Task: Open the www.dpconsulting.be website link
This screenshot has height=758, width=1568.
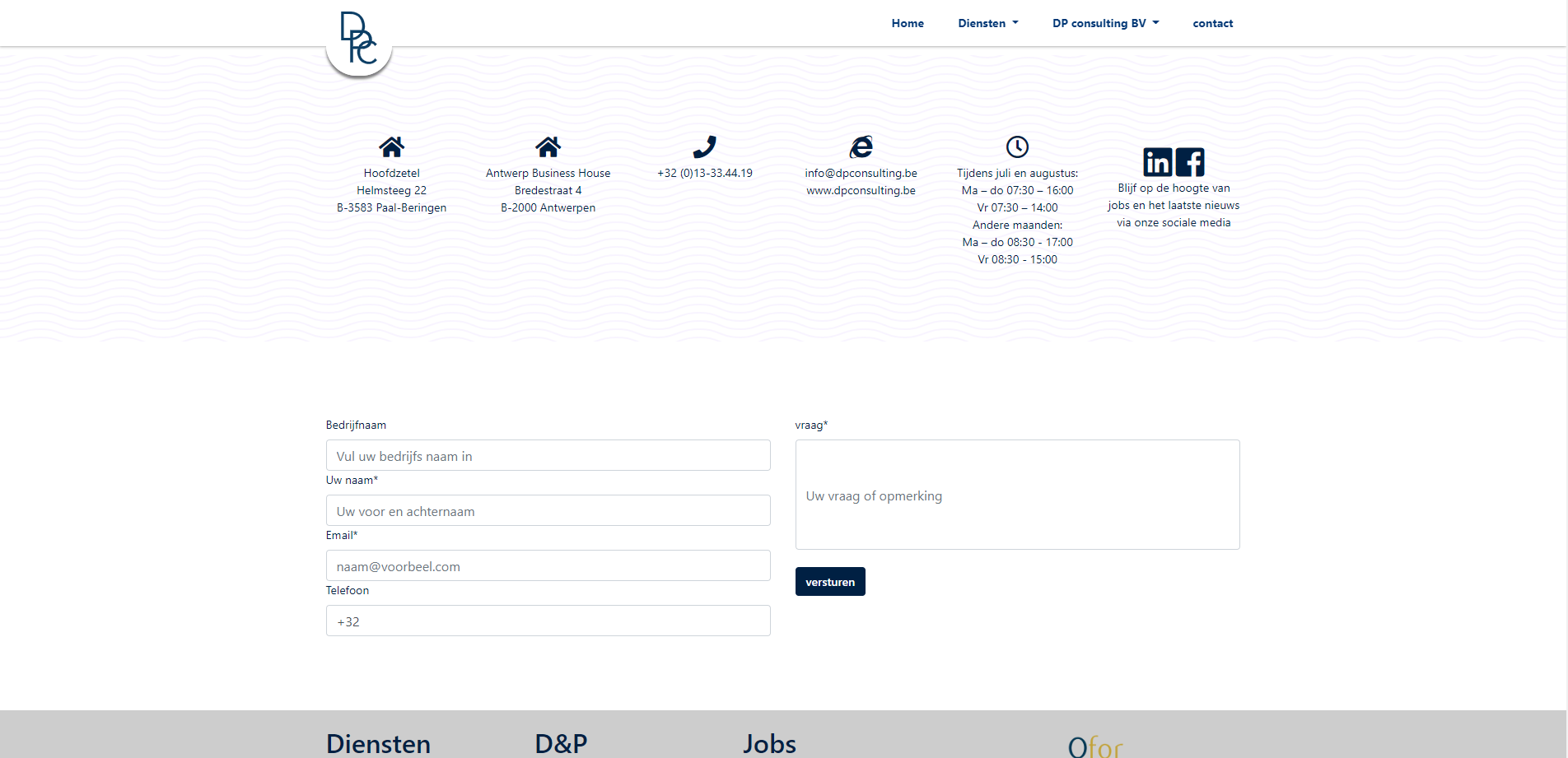Action: (861, 190)
